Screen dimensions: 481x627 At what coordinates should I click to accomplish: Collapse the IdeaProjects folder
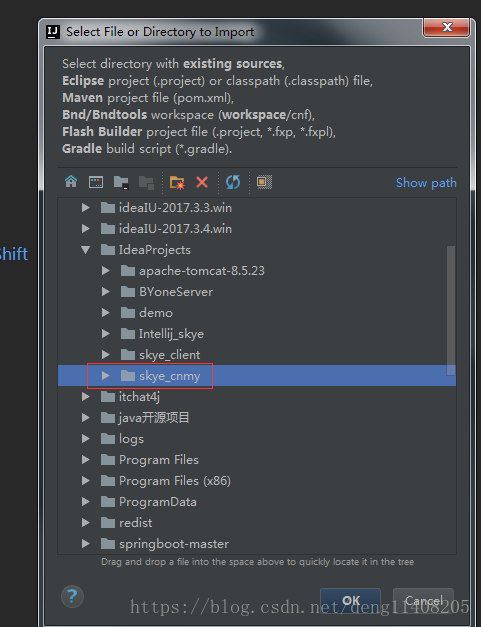[x=86, y=250]
